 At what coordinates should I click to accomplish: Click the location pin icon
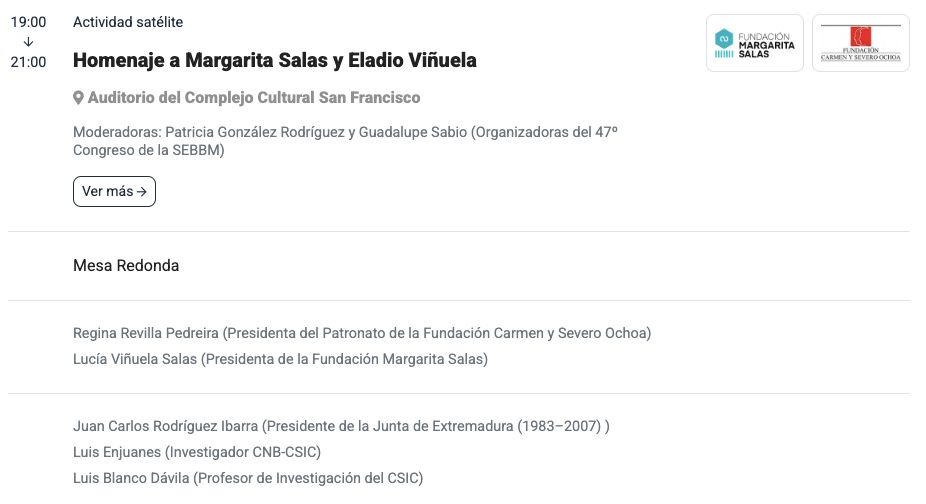tap(79, 98)
